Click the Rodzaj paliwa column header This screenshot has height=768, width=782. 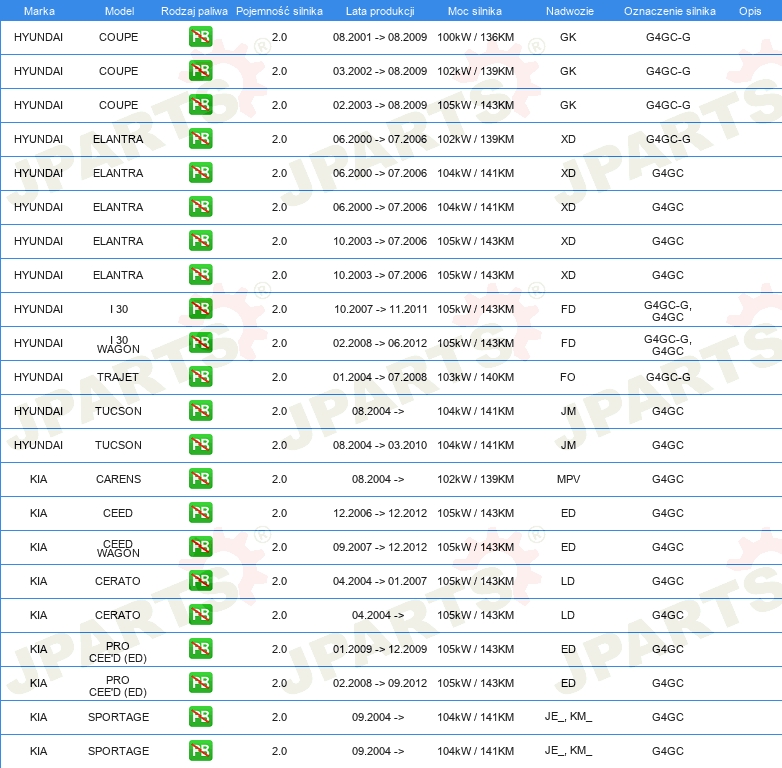(194, 11)
